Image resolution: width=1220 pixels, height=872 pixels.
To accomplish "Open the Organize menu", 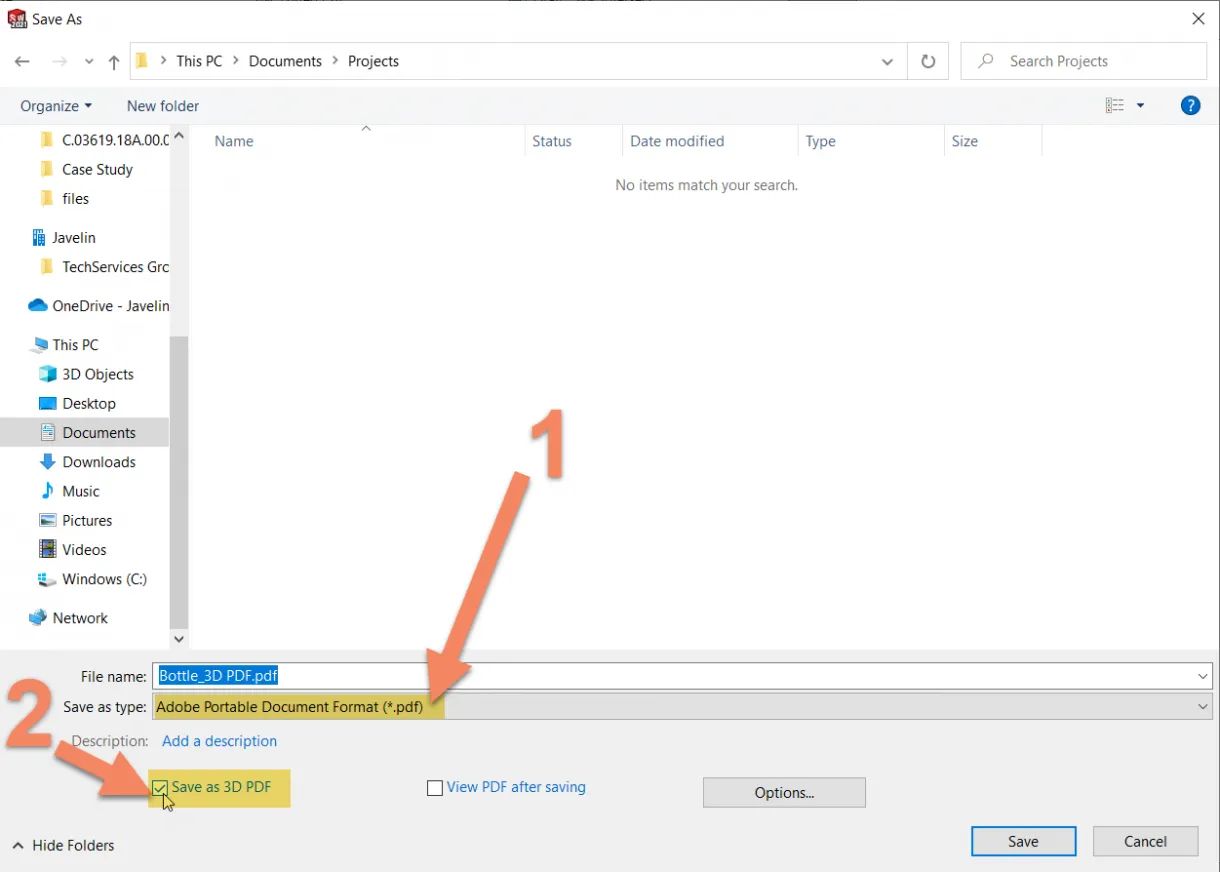I will (x=55, y=105).
